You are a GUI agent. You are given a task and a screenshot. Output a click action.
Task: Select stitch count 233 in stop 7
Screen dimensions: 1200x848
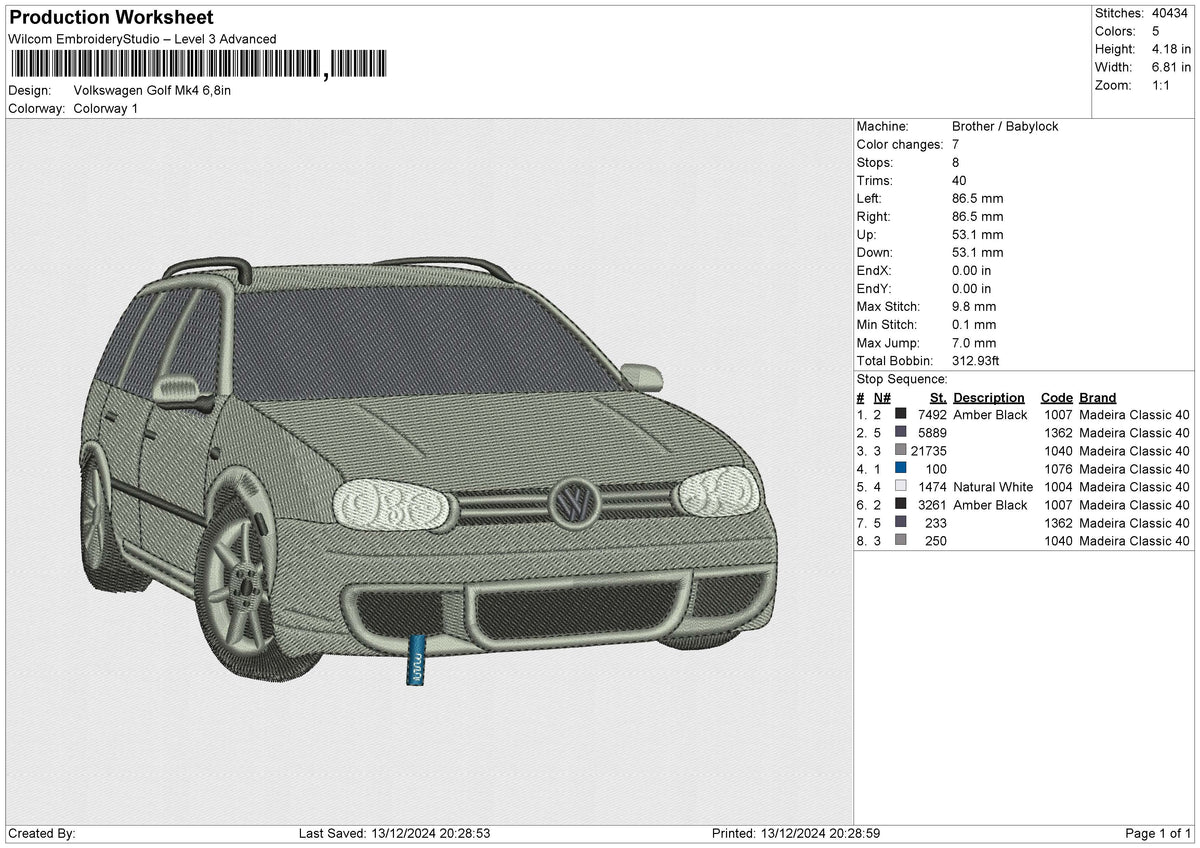936,523
